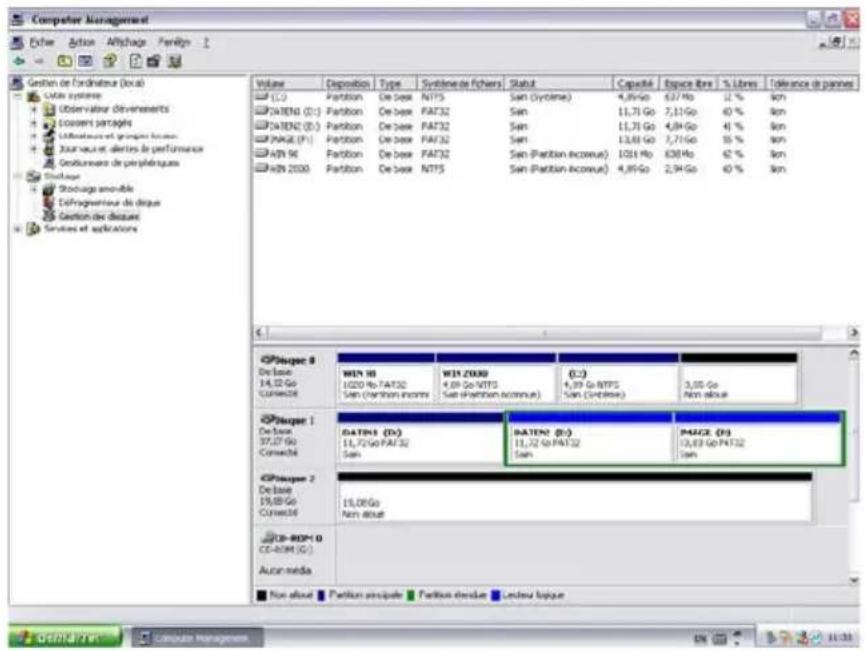Click the Journaux et alertes de performance icon
The height and width of the screenshot is (651, 865).
point(50,149)
